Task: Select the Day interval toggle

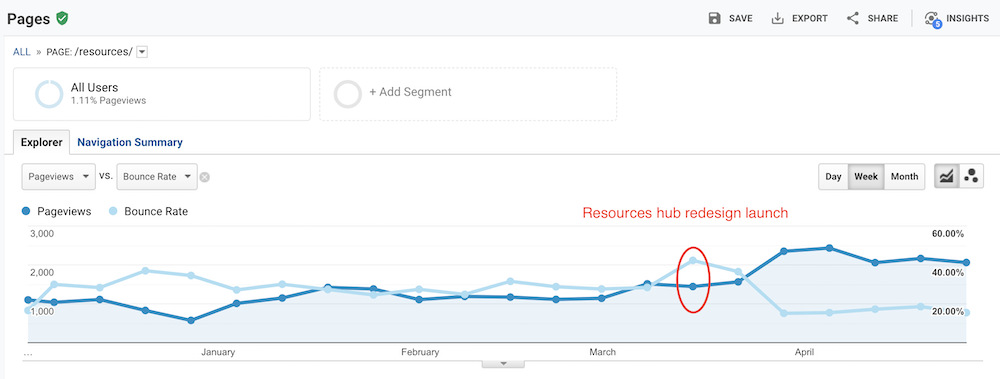Action: [833, 177]
